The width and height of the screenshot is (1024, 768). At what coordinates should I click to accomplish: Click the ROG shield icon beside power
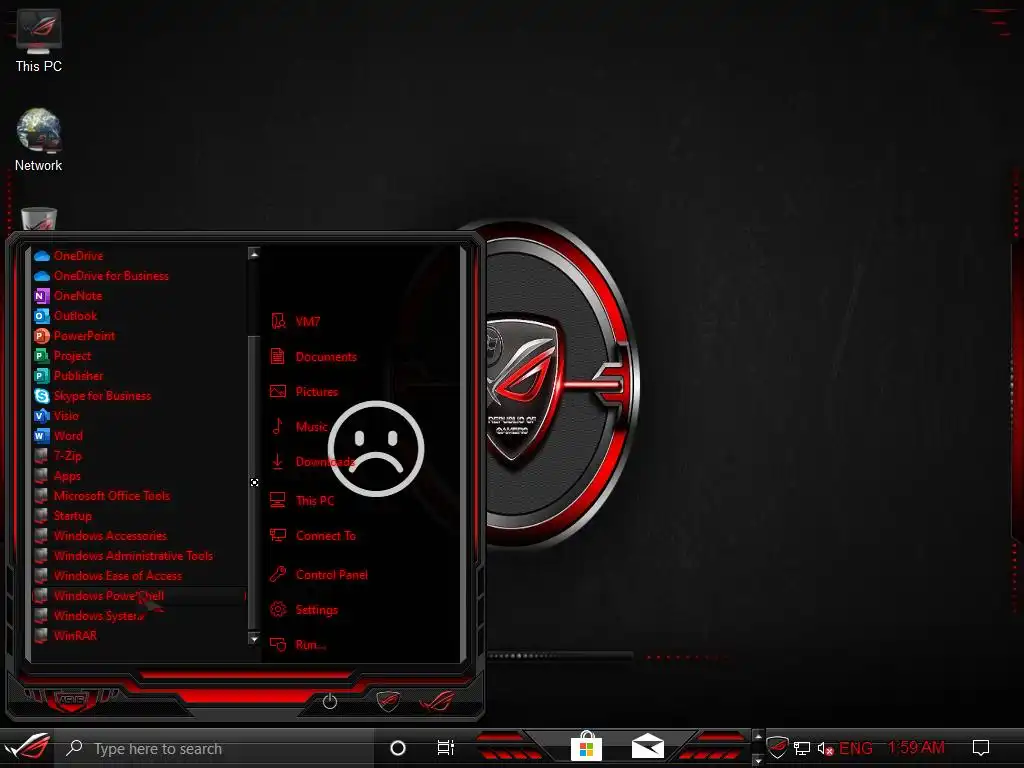point(388,701)
